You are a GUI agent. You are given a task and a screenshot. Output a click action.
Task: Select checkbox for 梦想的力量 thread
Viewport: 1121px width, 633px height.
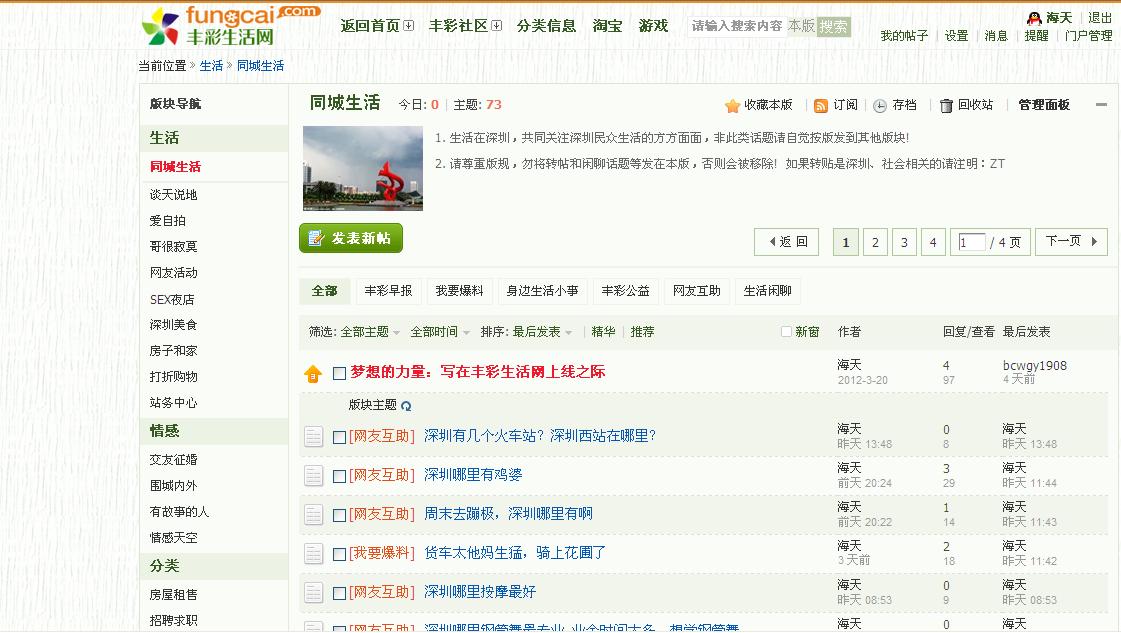click(x=340, y=373)
